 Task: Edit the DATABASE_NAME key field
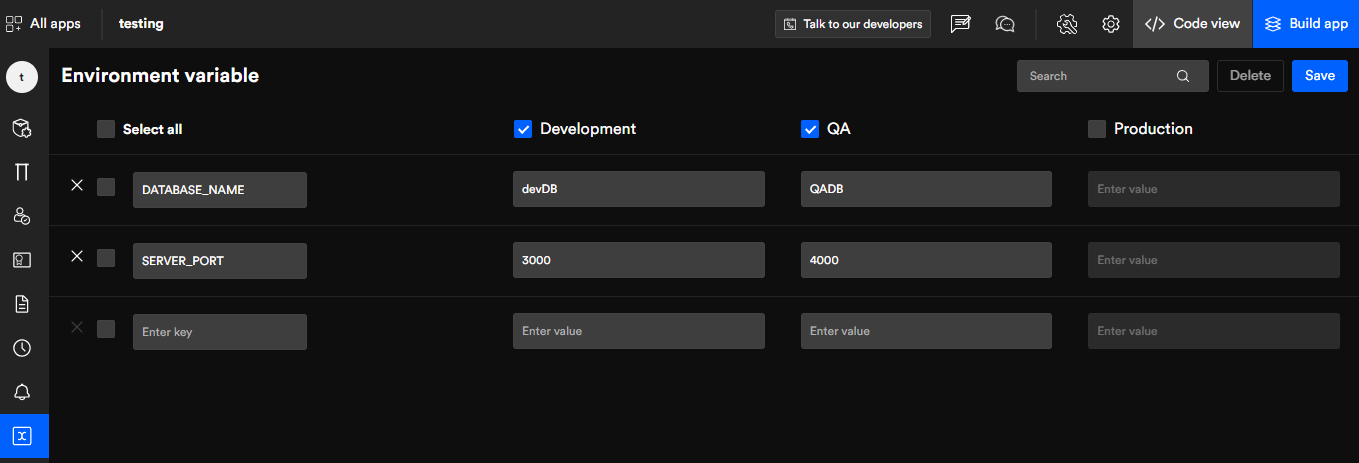[x=220, y=189]
